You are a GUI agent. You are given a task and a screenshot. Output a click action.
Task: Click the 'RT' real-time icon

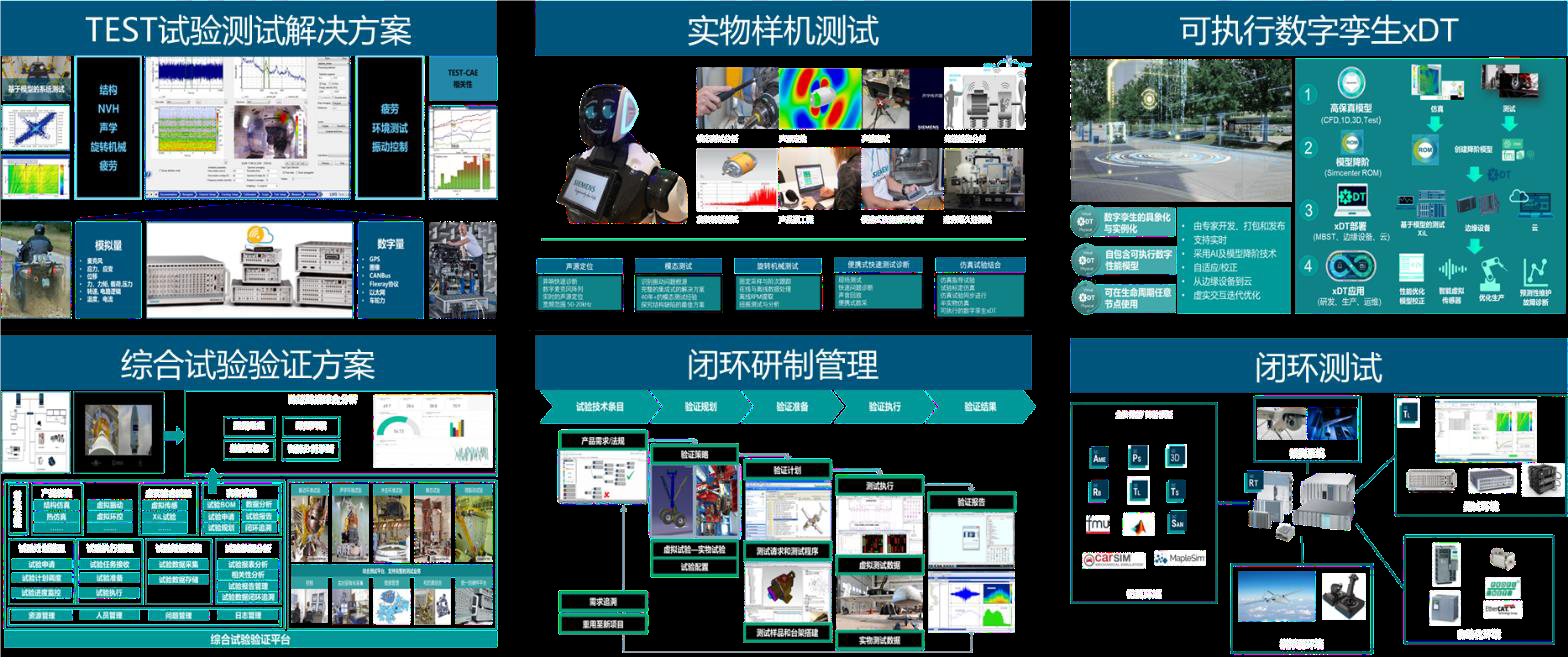(1255, 482)
